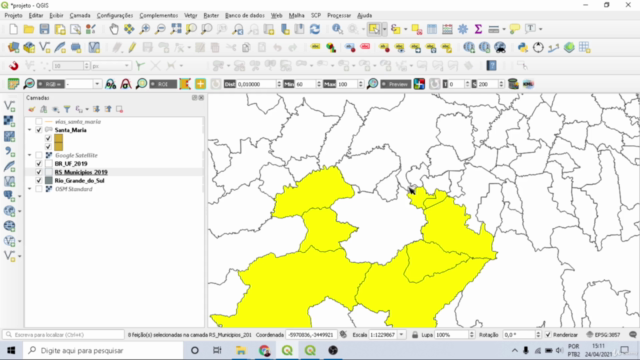Open the Python Console
The width and height of the screenshot is (640, 360).
(x=522, y=47)
